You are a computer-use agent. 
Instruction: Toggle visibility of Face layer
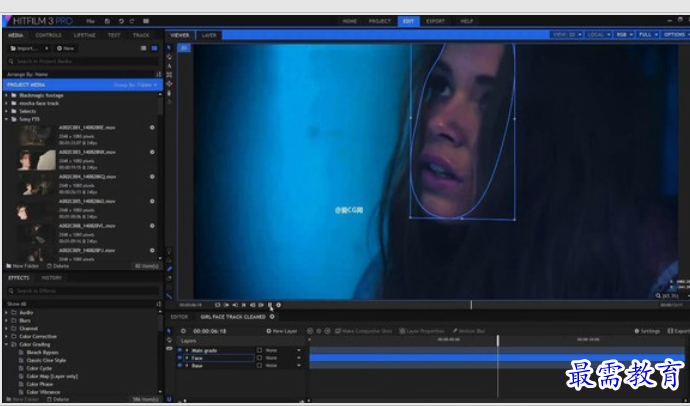pos(180,358)
